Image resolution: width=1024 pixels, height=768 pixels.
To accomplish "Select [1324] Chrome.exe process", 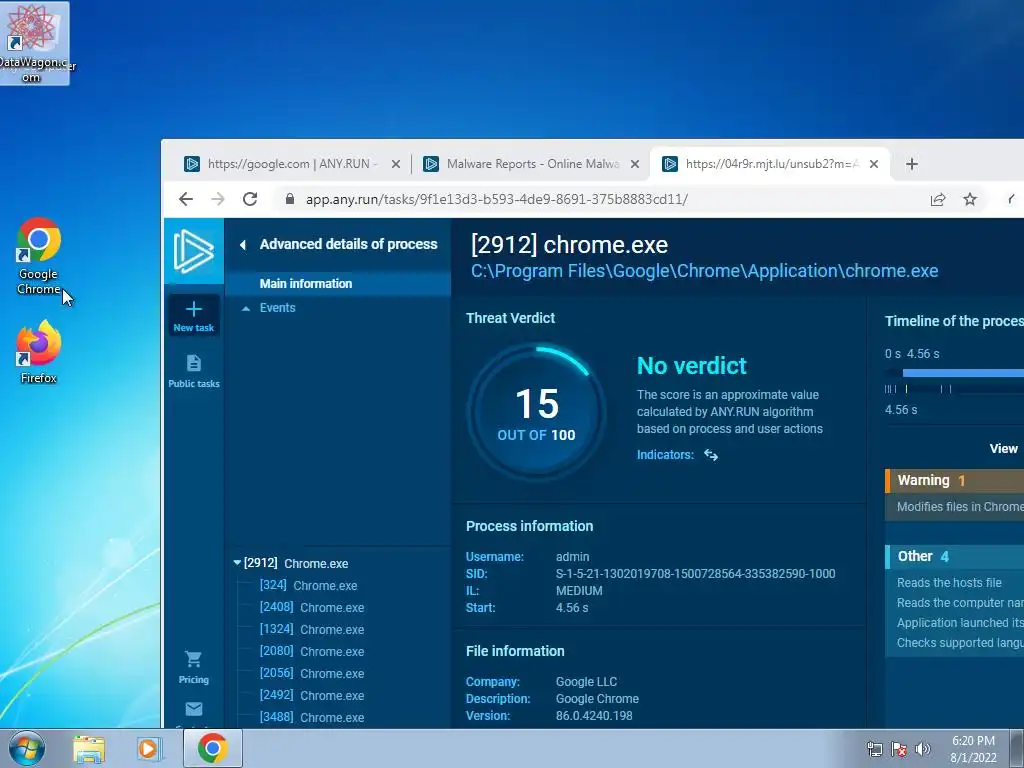I will pyautogui.click(x=312, y=630).
